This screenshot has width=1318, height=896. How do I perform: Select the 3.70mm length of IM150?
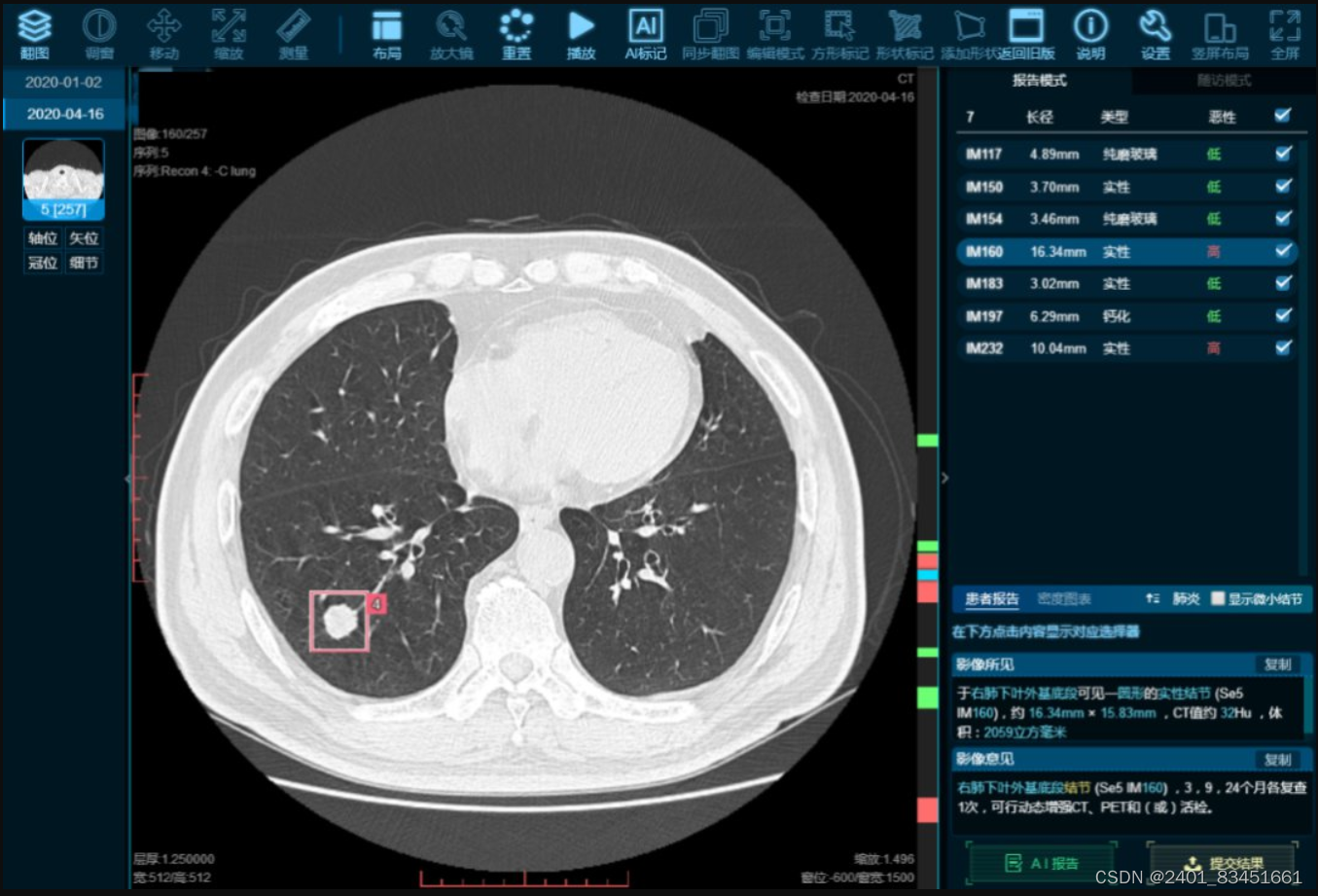coord(1054,187)
